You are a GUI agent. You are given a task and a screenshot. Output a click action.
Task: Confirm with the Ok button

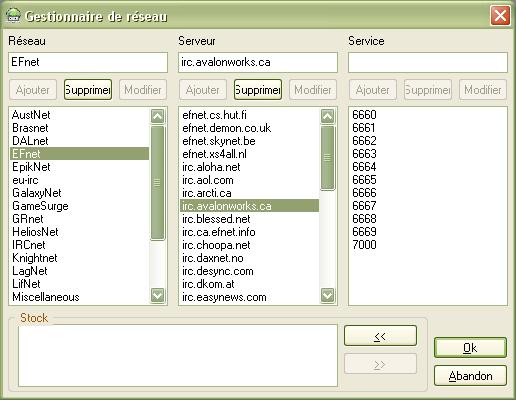point(470,348)
